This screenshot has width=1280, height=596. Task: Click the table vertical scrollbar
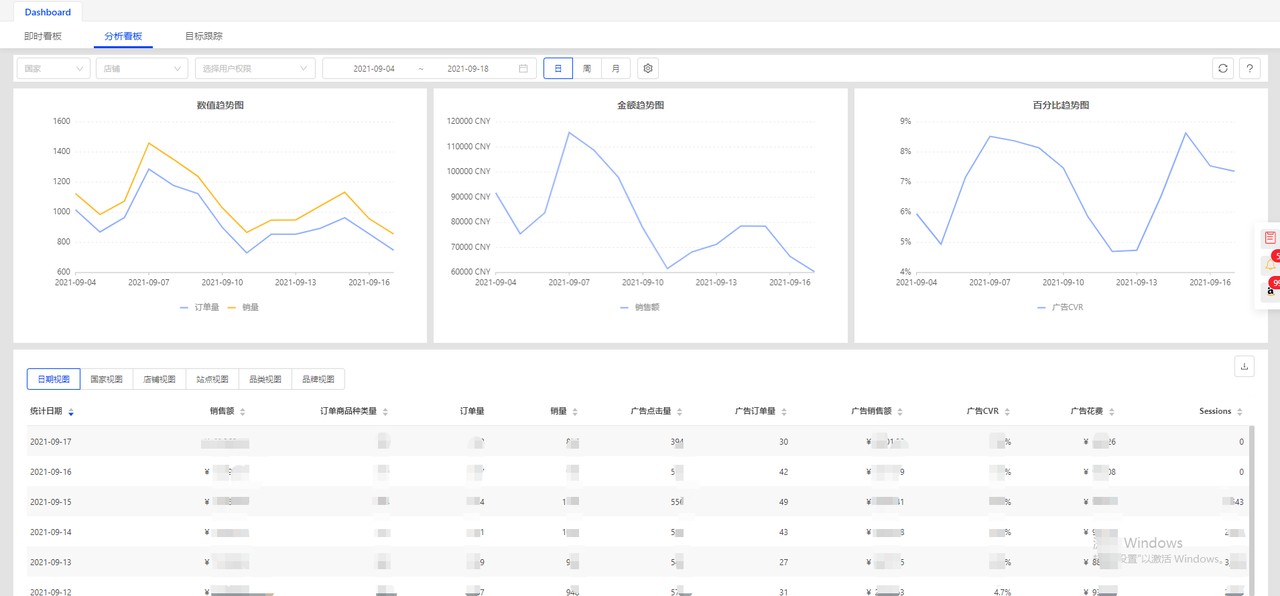coord(1252,510)
